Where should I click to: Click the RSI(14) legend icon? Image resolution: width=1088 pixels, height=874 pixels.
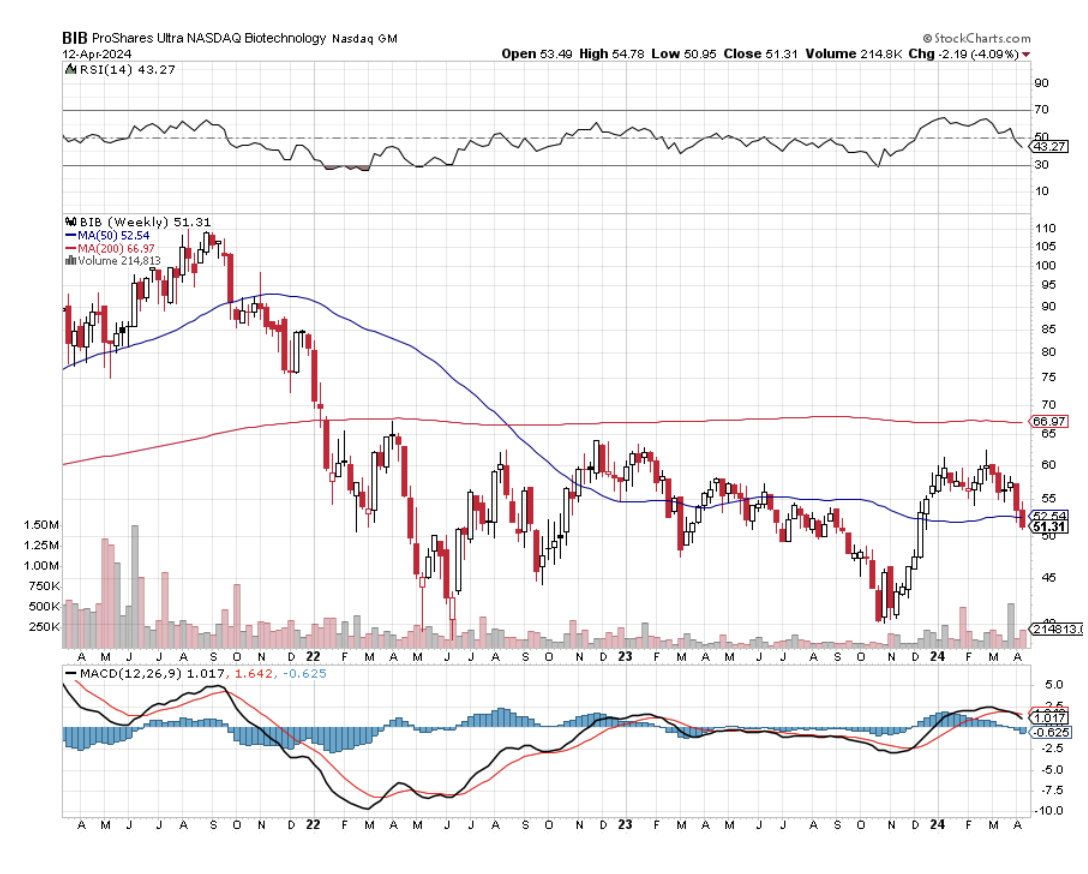click(70, 69)
